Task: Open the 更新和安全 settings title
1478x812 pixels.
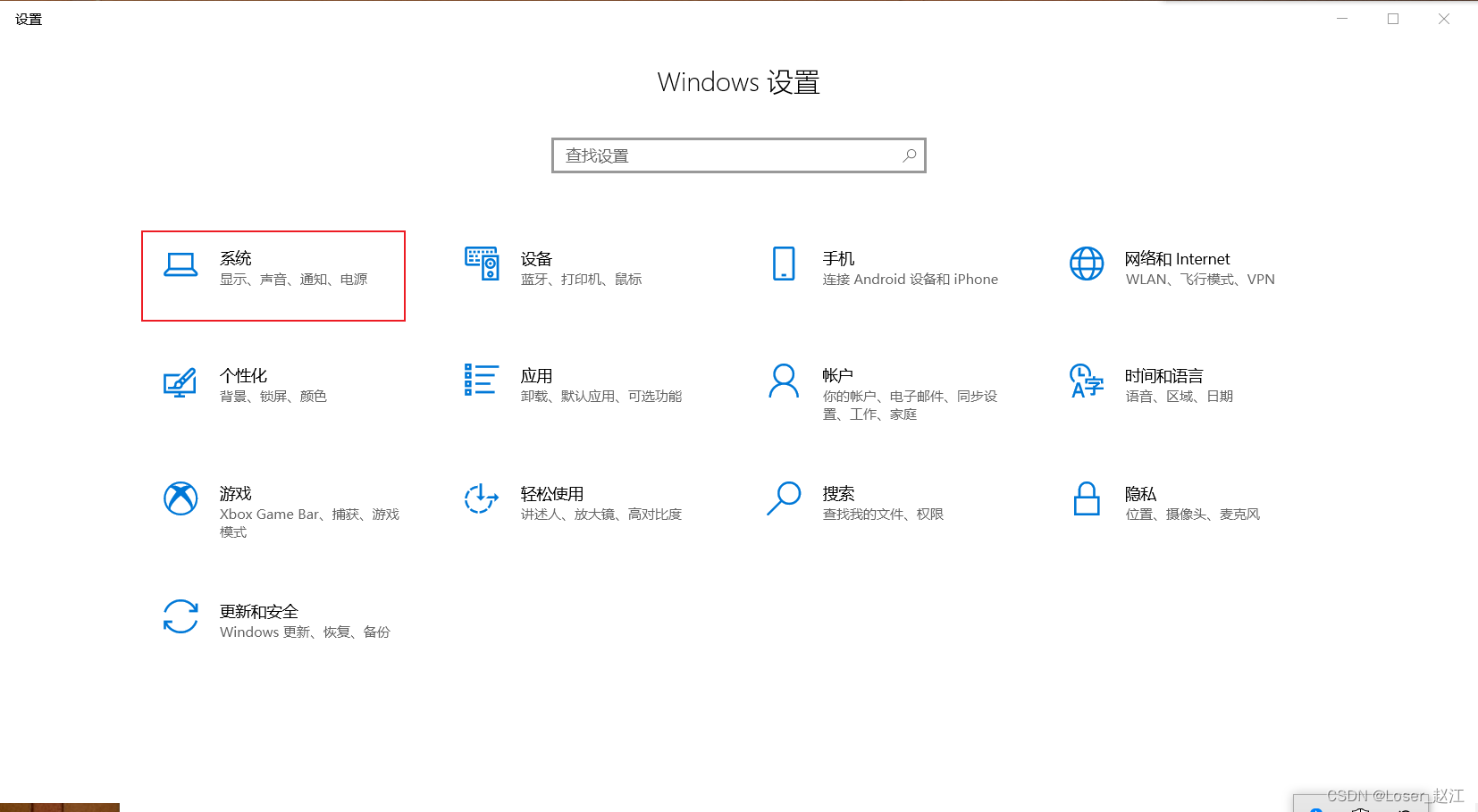Action: (259, 612)
